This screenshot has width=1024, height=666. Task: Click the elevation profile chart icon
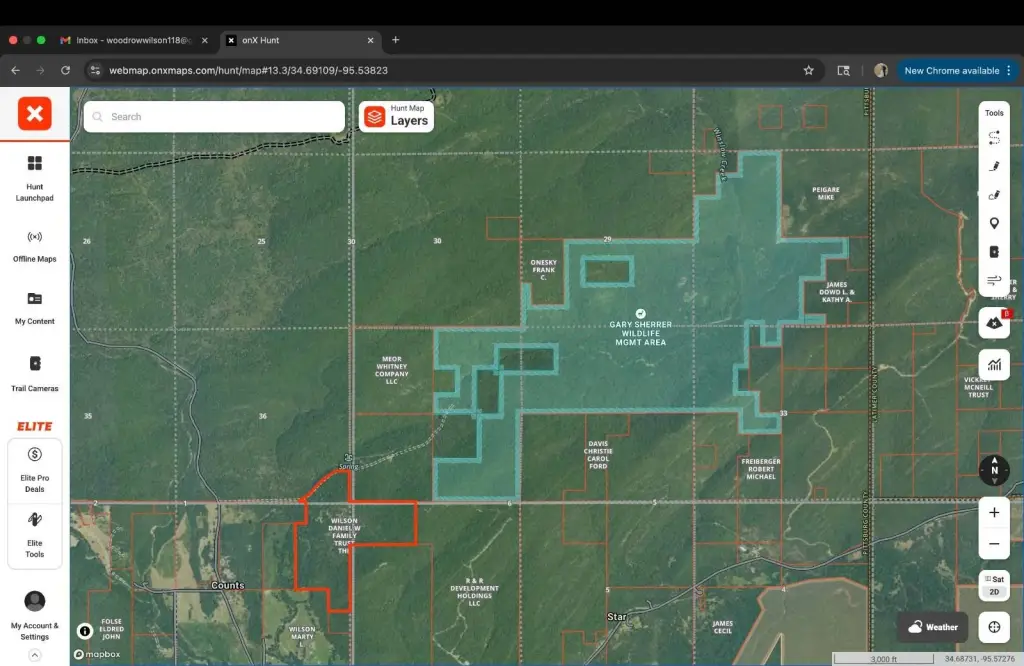(x=994, y=365)
